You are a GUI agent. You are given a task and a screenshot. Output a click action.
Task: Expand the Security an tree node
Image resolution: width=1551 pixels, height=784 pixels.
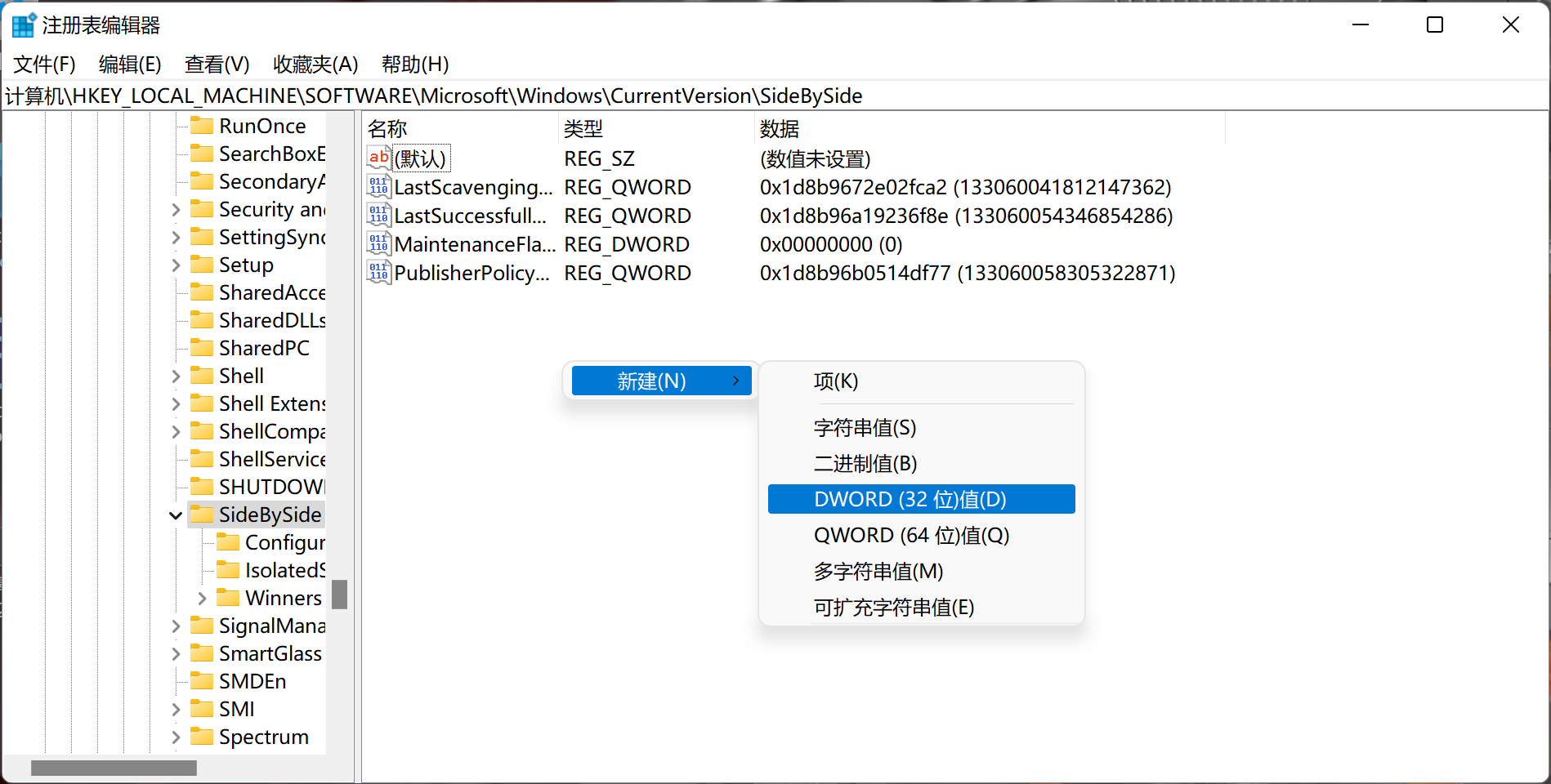(x=176, y=210)
